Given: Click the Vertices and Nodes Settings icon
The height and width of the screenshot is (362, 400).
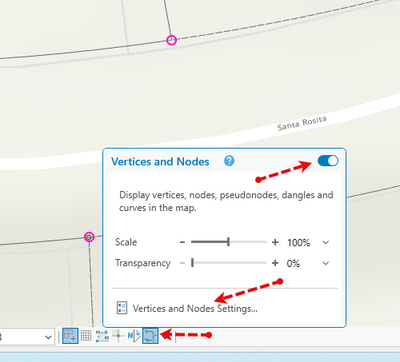Looking at the screenshot, I should coord(122,308).
